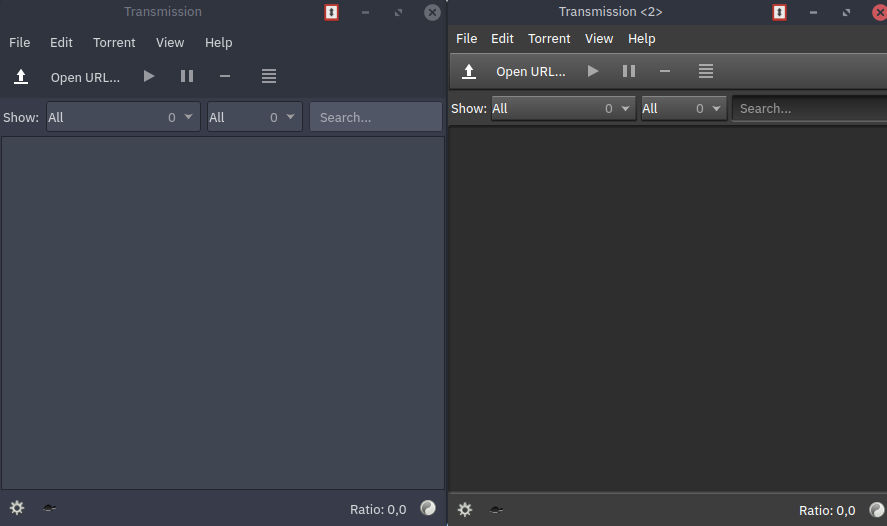Image resolution: width=887 pixels, height=526 pixels.
Task: Click Search field in left Transmission window
Action: coord(376,117)
